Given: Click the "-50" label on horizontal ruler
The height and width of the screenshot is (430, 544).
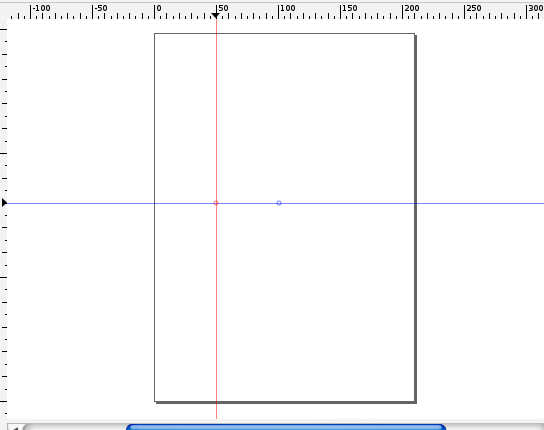Looking at the screenshot, I should tap(101, 8).
